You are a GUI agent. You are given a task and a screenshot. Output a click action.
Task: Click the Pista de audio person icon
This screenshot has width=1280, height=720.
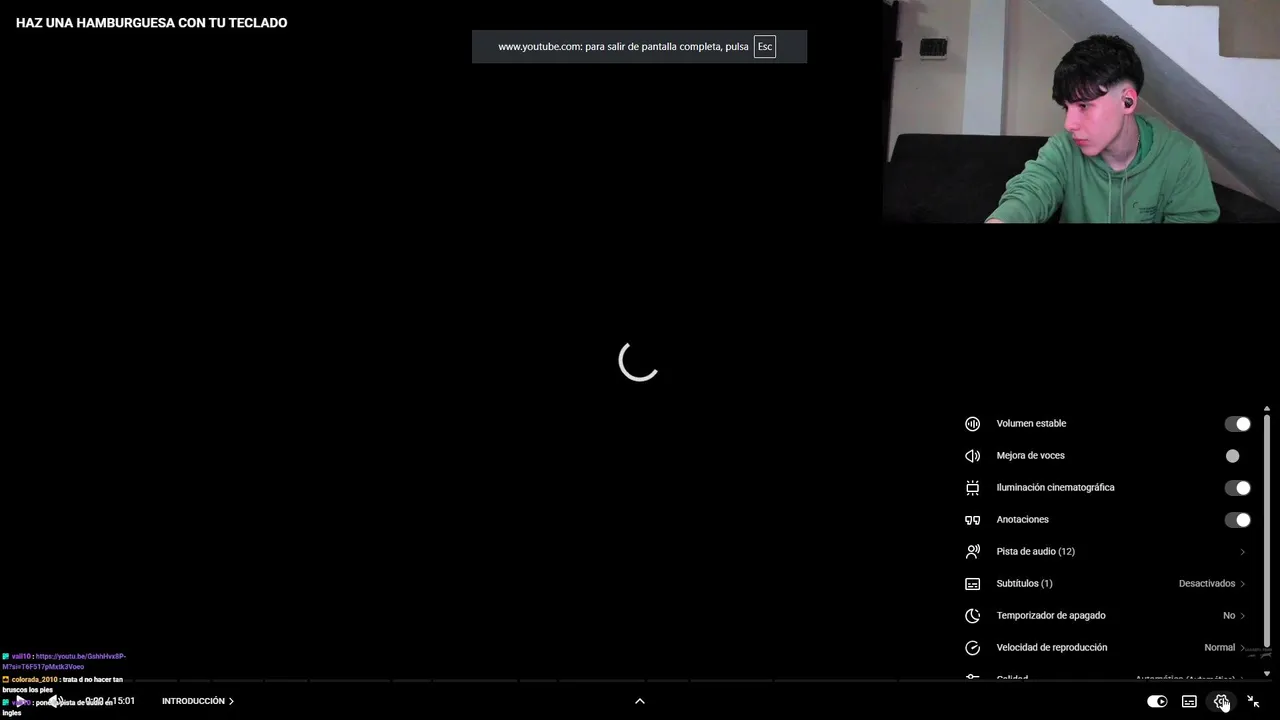[972, 552]
